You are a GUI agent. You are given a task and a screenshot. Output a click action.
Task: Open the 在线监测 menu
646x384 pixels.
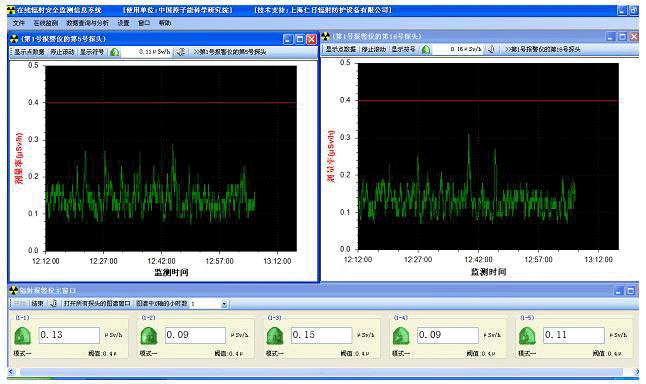click(x=45, y=23)
